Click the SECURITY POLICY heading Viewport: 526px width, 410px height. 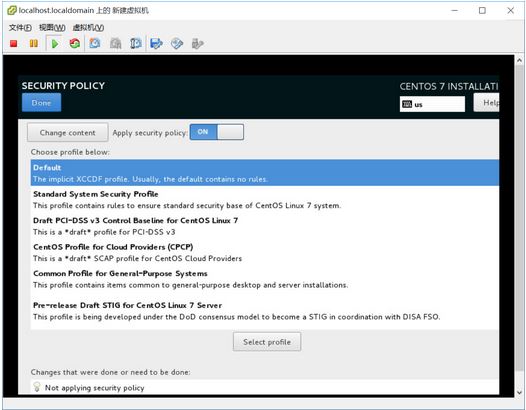(63, 86)
